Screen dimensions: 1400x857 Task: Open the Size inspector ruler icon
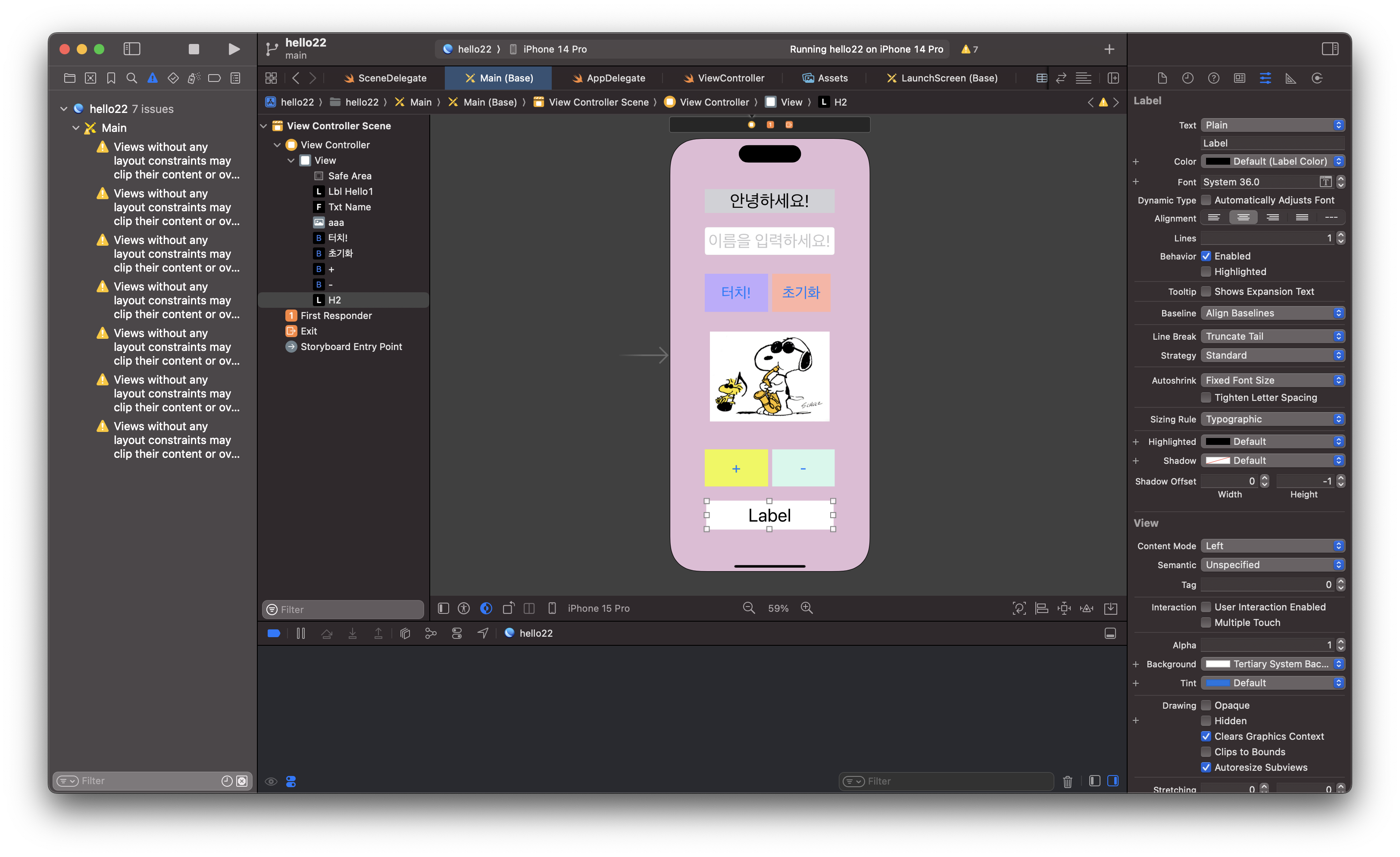point(1291,78)
